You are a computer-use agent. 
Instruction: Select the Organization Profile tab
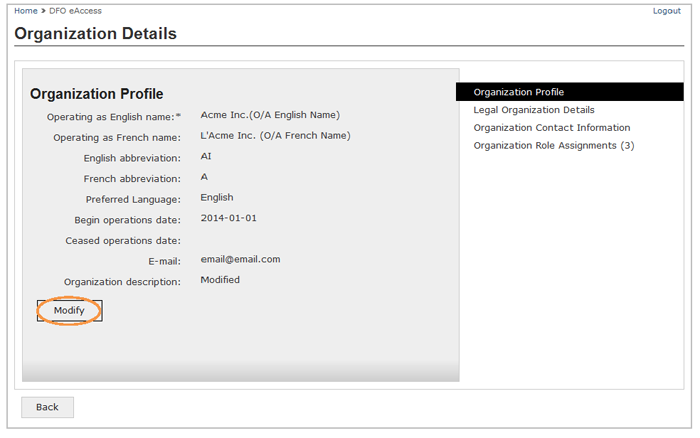pyautogui.click(x=570, y=92)
